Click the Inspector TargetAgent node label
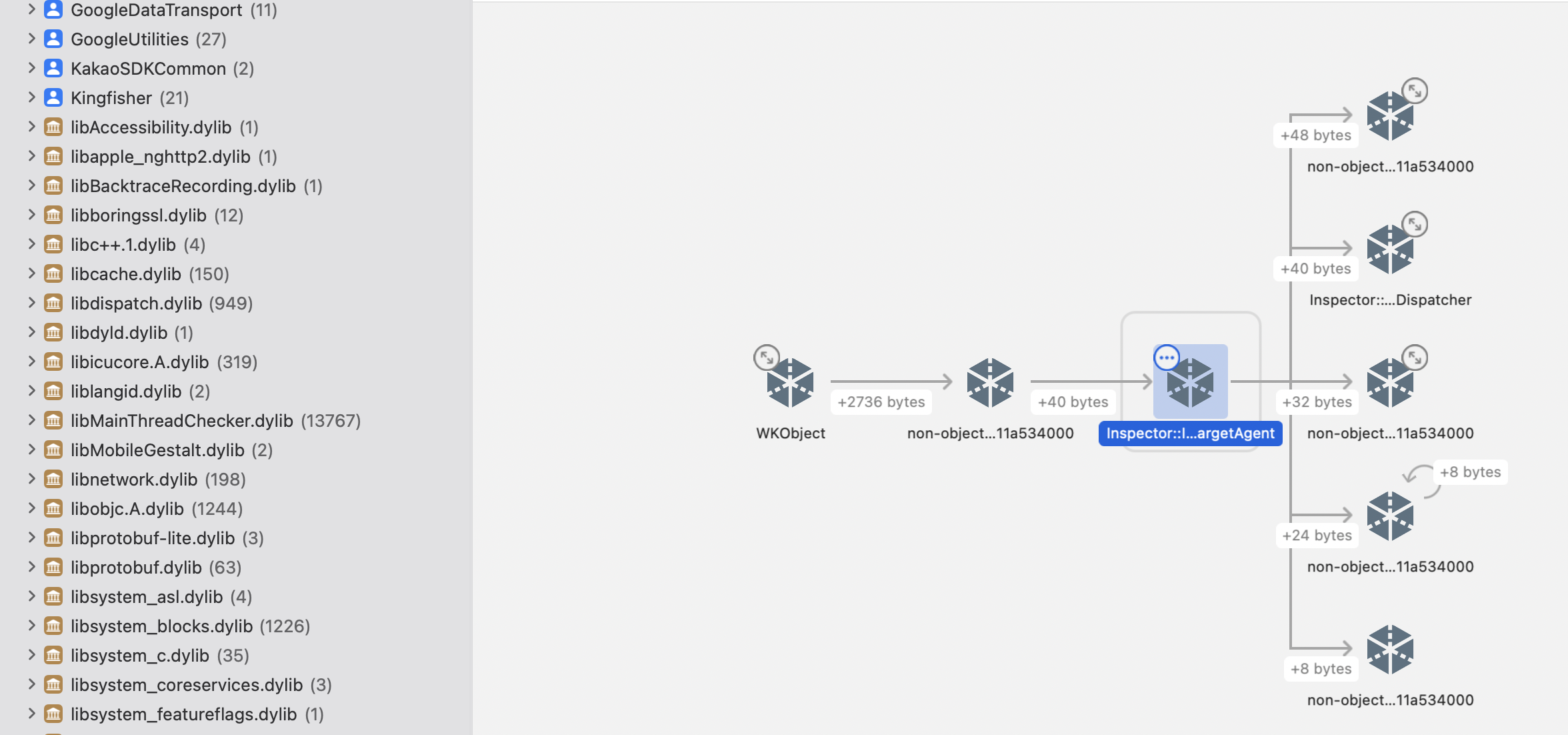1568x735 pixels. point(1190,434)
